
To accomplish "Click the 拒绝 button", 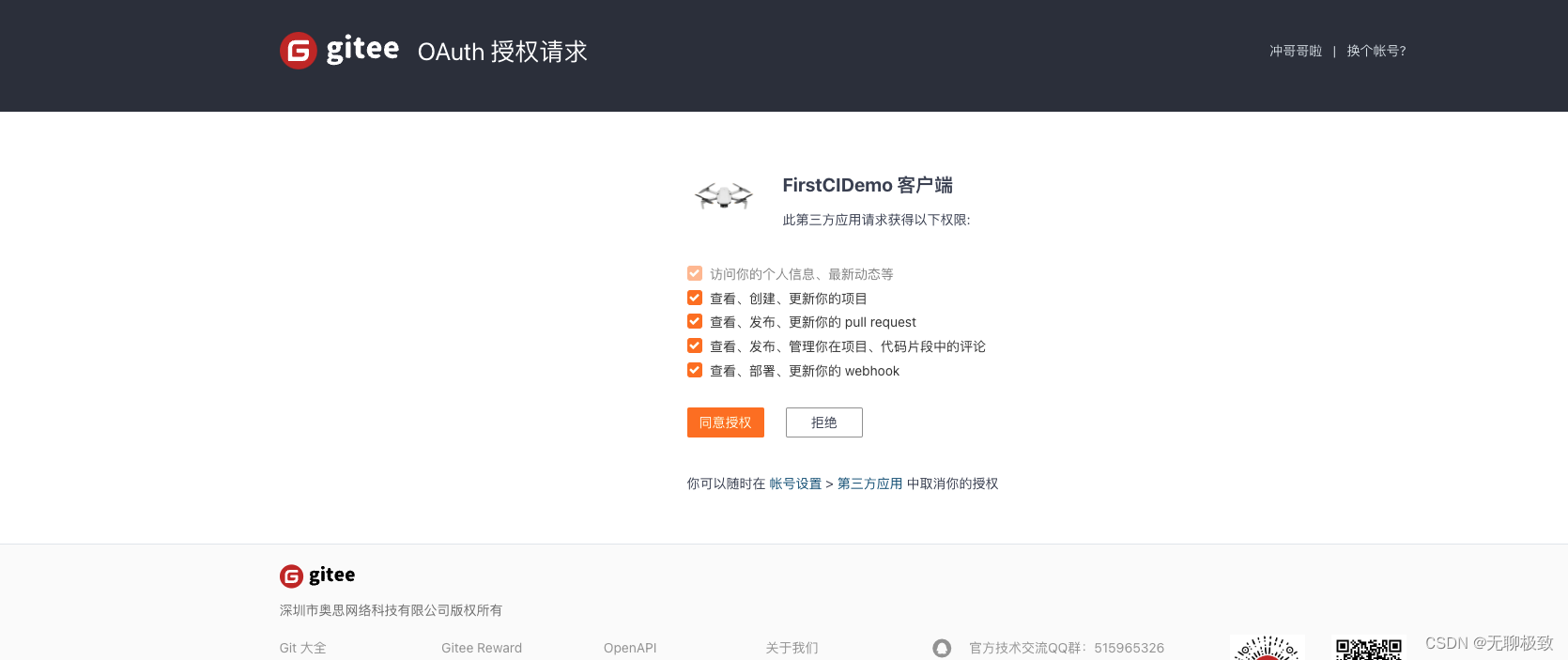I will click(823, 422).
